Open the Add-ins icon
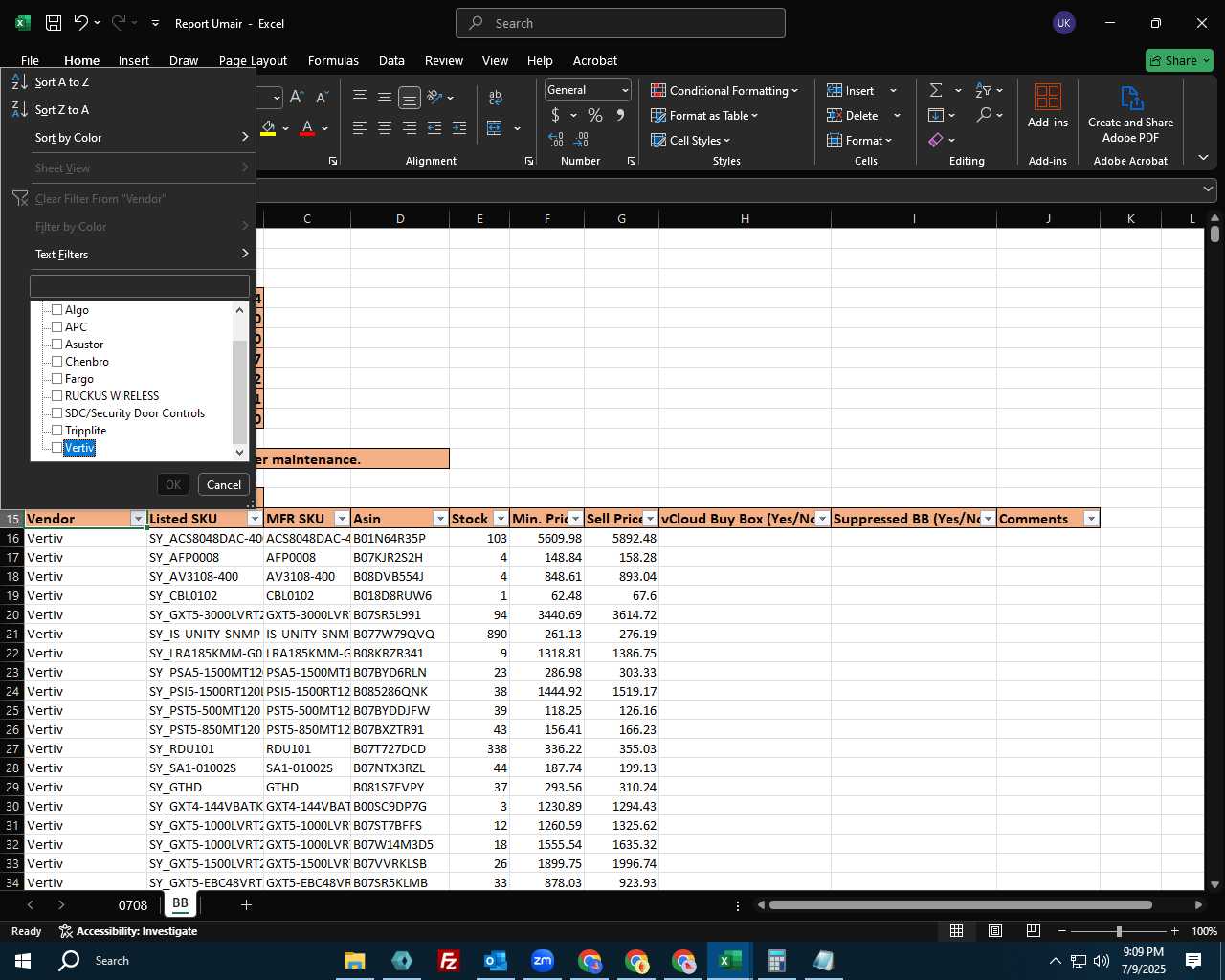1225x980 pixels. (1048, 105)
